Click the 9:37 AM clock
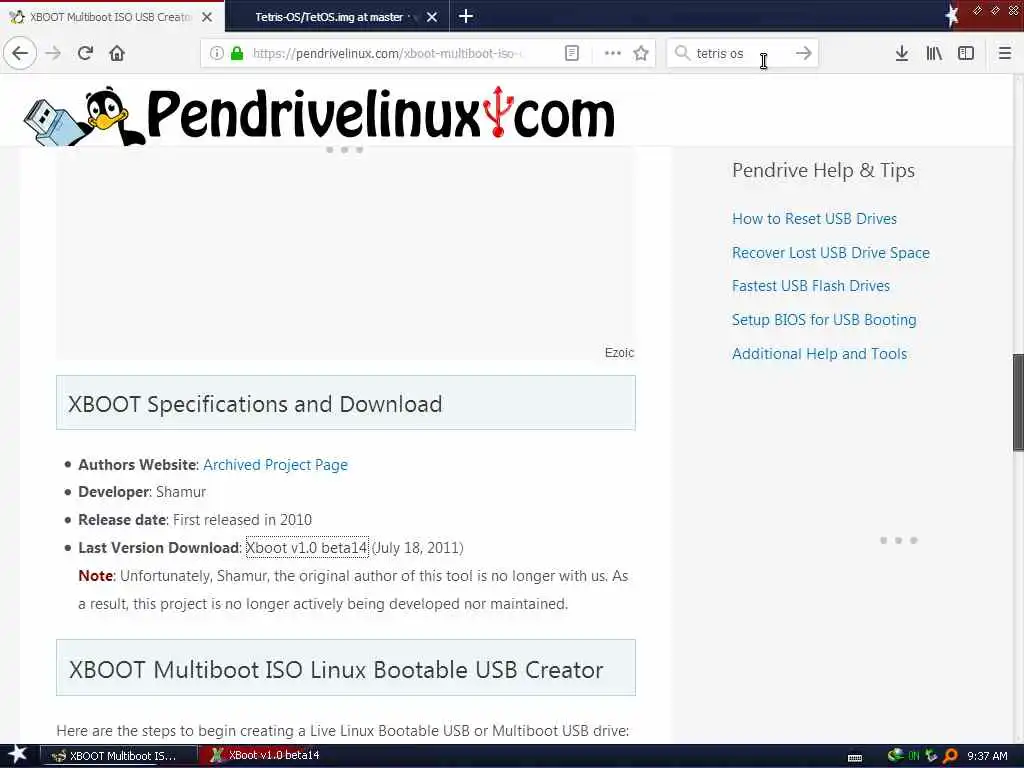Viewport: 1024px width, 768px height. click(987, 756)
